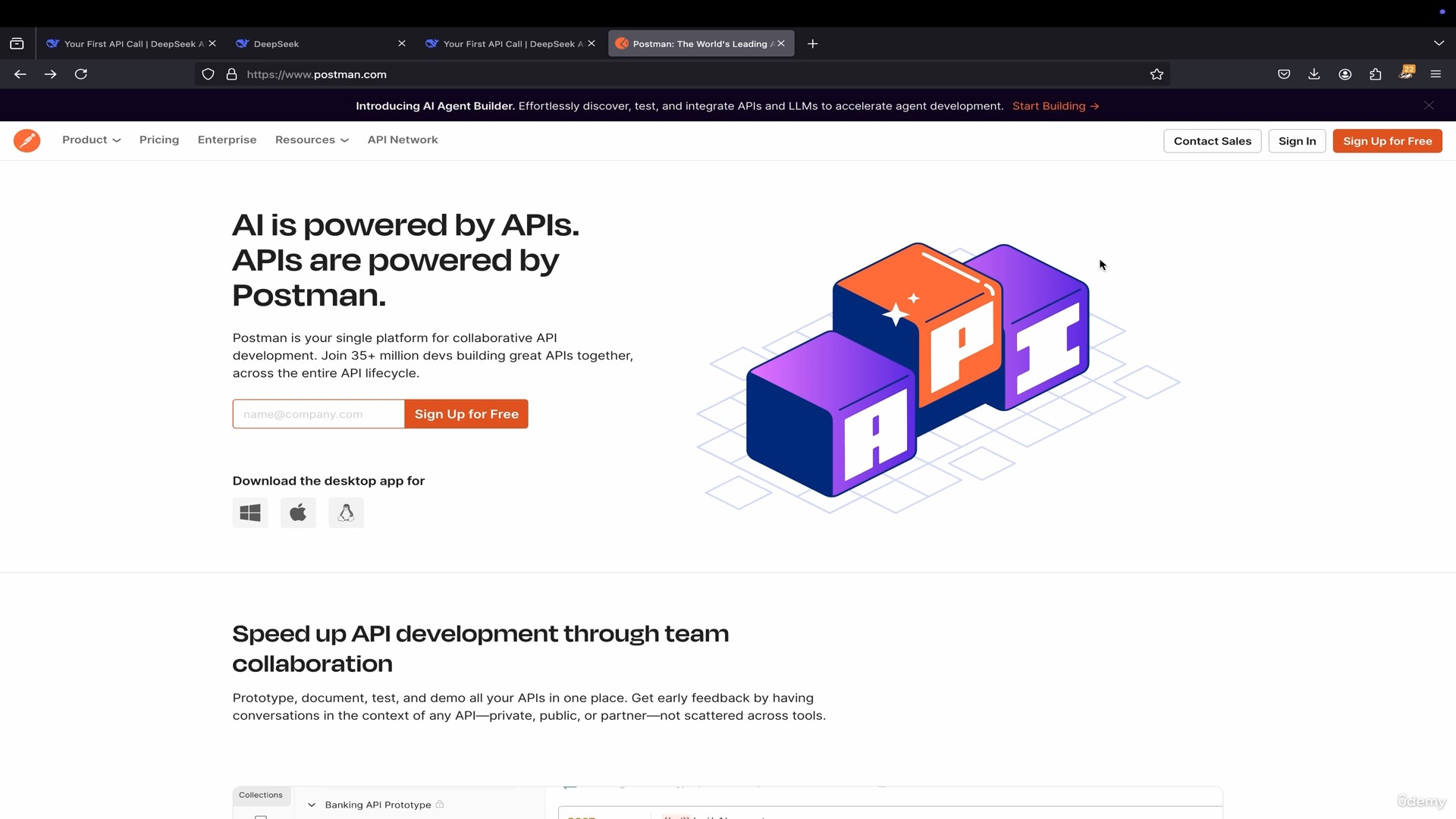Select the Postman tab
1456x819 pixels.
click(701, 44)
